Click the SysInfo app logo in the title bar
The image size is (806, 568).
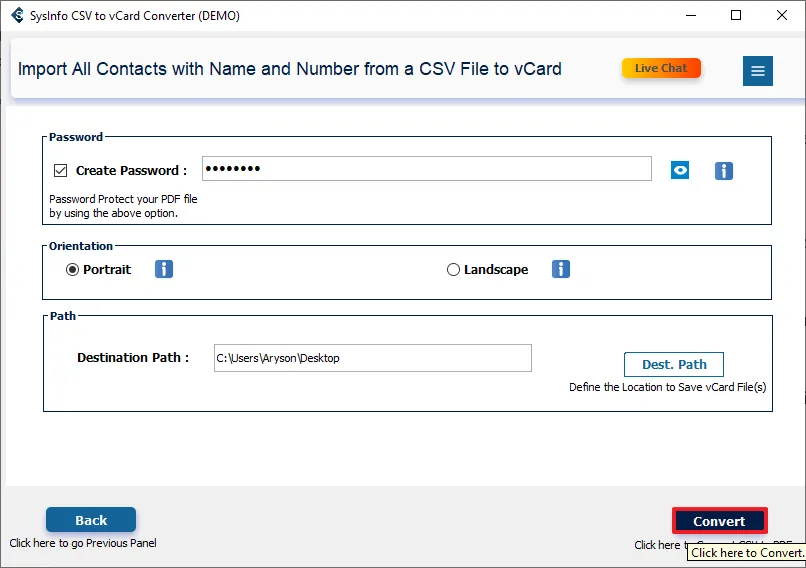[x=16, y=16]
